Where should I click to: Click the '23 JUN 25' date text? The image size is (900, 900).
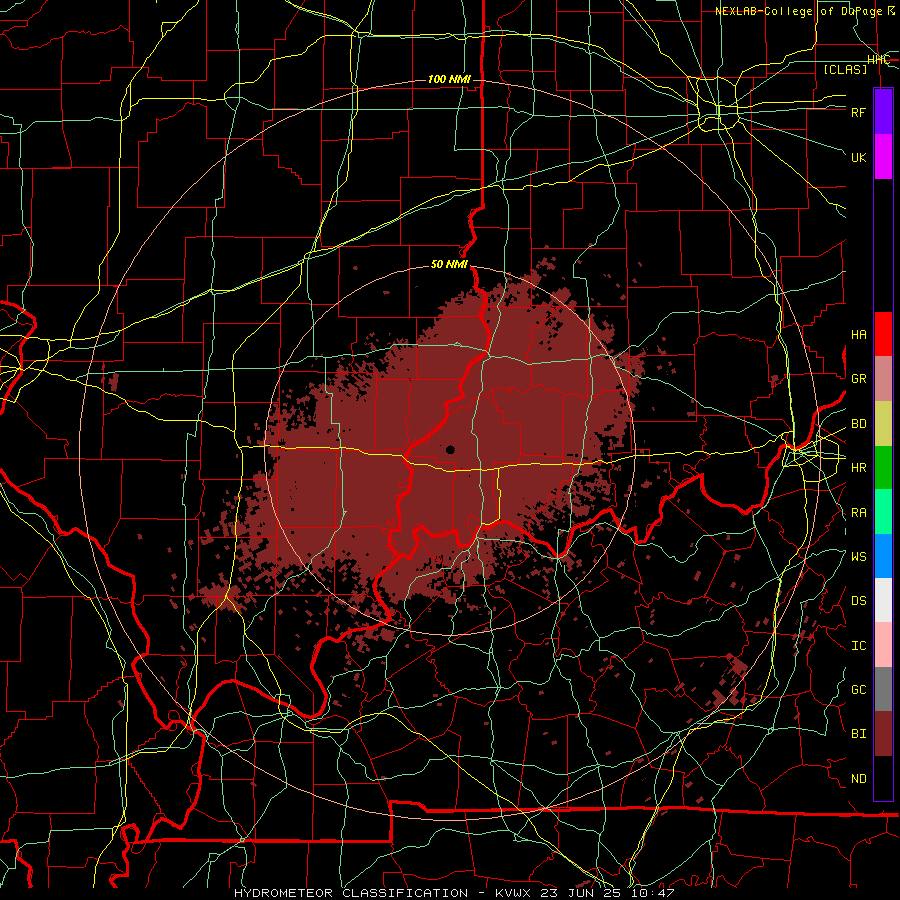[581, 893]
